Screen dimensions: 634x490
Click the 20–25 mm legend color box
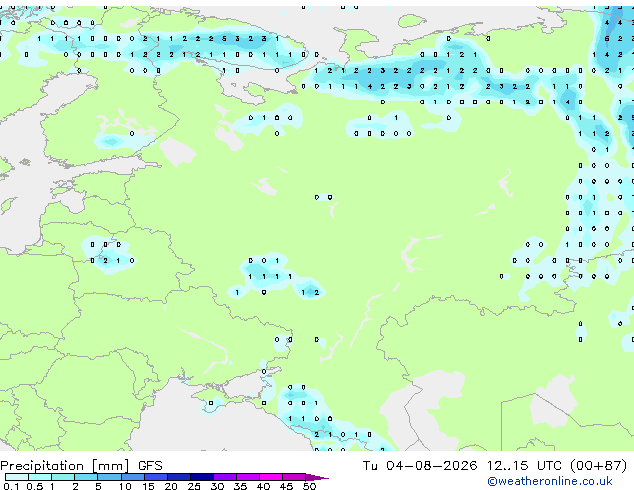tap(178, 477)
